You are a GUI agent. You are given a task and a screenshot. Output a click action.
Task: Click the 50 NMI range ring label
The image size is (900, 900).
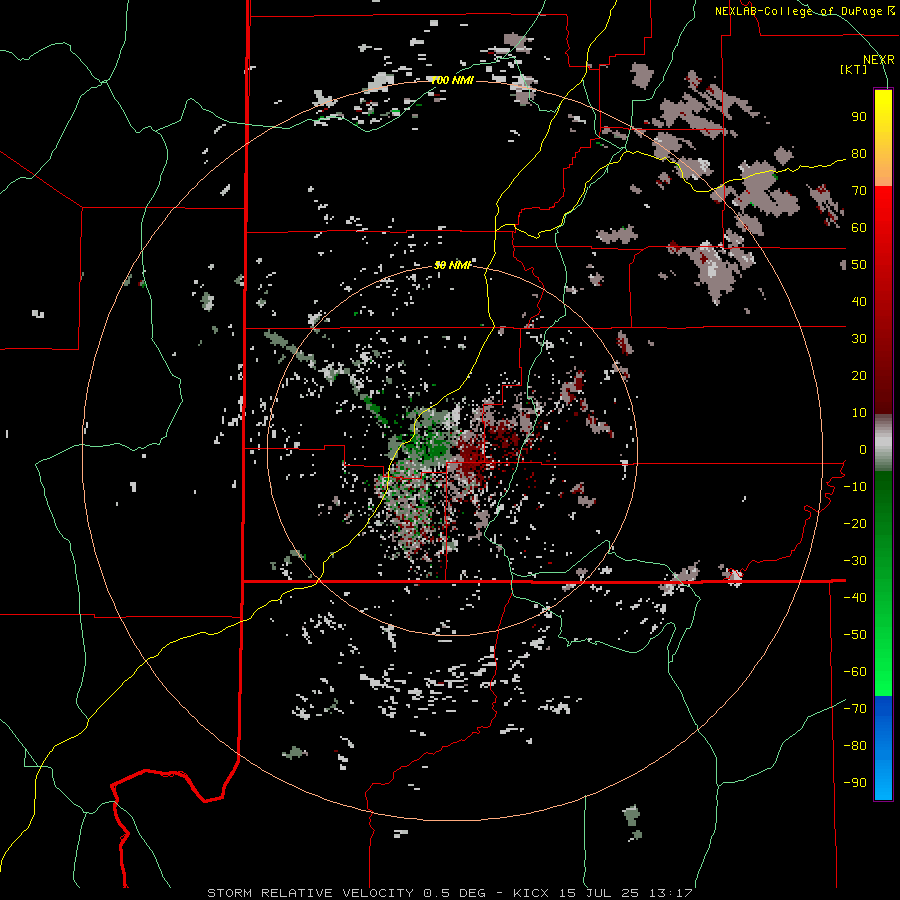pyautogui.click(x=452, y=265)
